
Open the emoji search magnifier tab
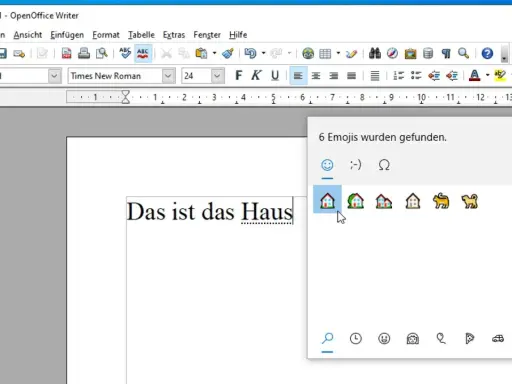327,339
